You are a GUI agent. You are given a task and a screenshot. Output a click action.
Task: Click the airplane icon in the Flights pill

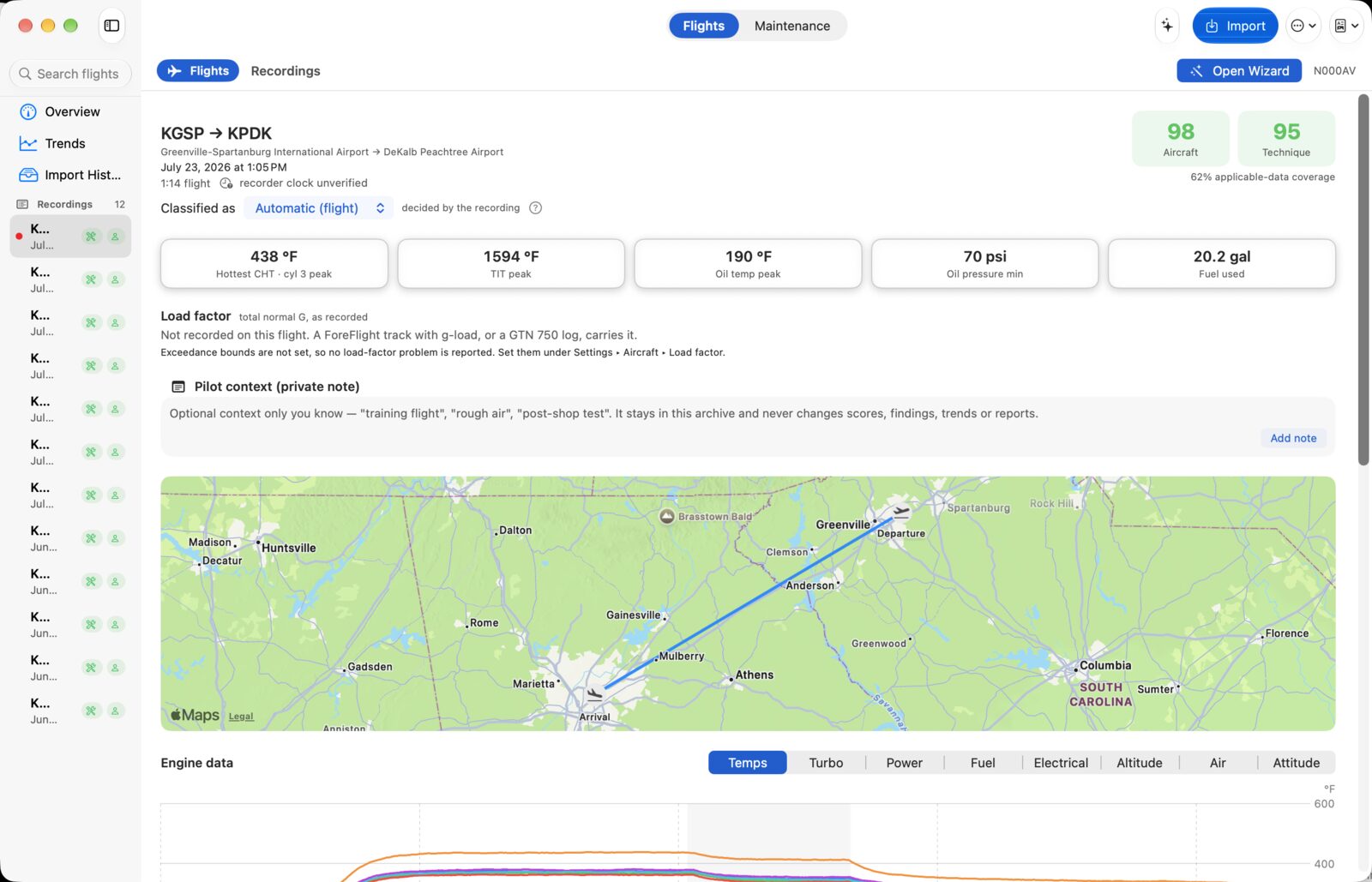[x=175, y=71]
